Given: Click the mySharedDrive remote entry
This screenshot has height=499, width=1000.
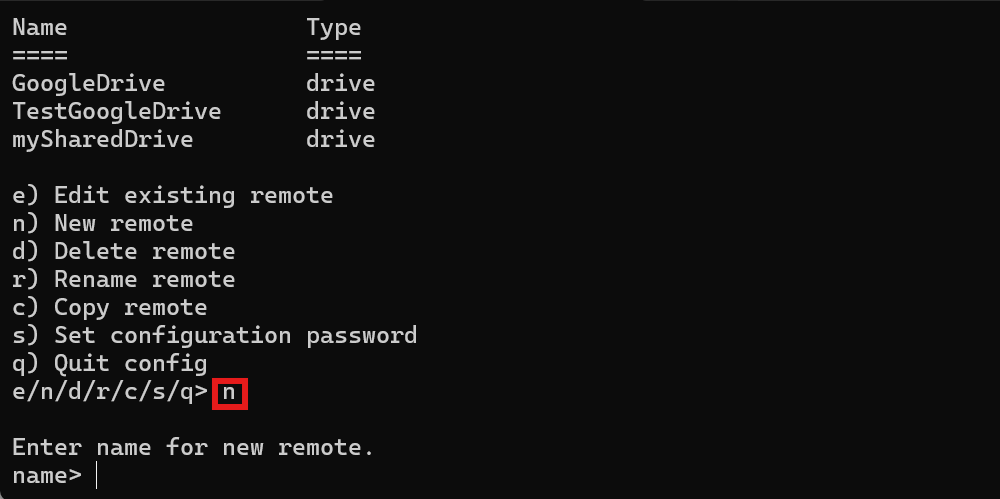Looking at the screenshot, I should click(x=103, y=140).
